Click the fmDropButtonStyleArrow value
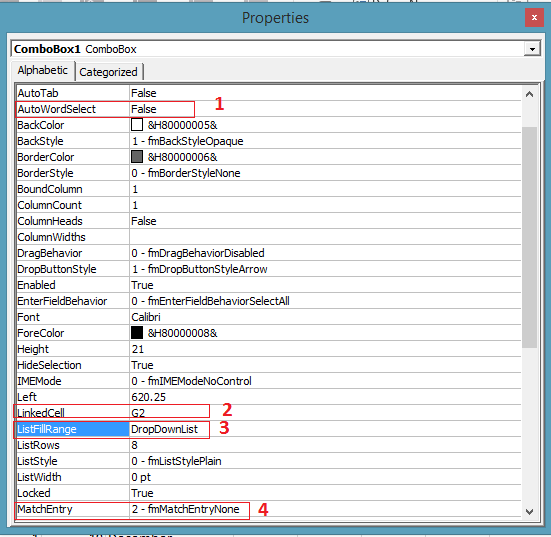Viewport: 551px width, 537px height. (x=200, y=269)
